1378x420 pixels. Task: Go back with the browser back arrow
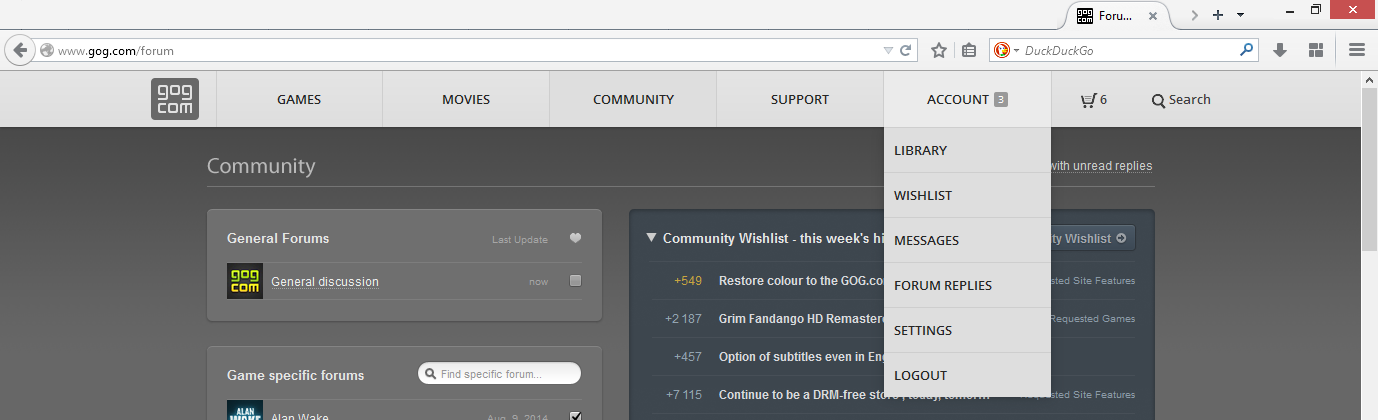point(20,50)
